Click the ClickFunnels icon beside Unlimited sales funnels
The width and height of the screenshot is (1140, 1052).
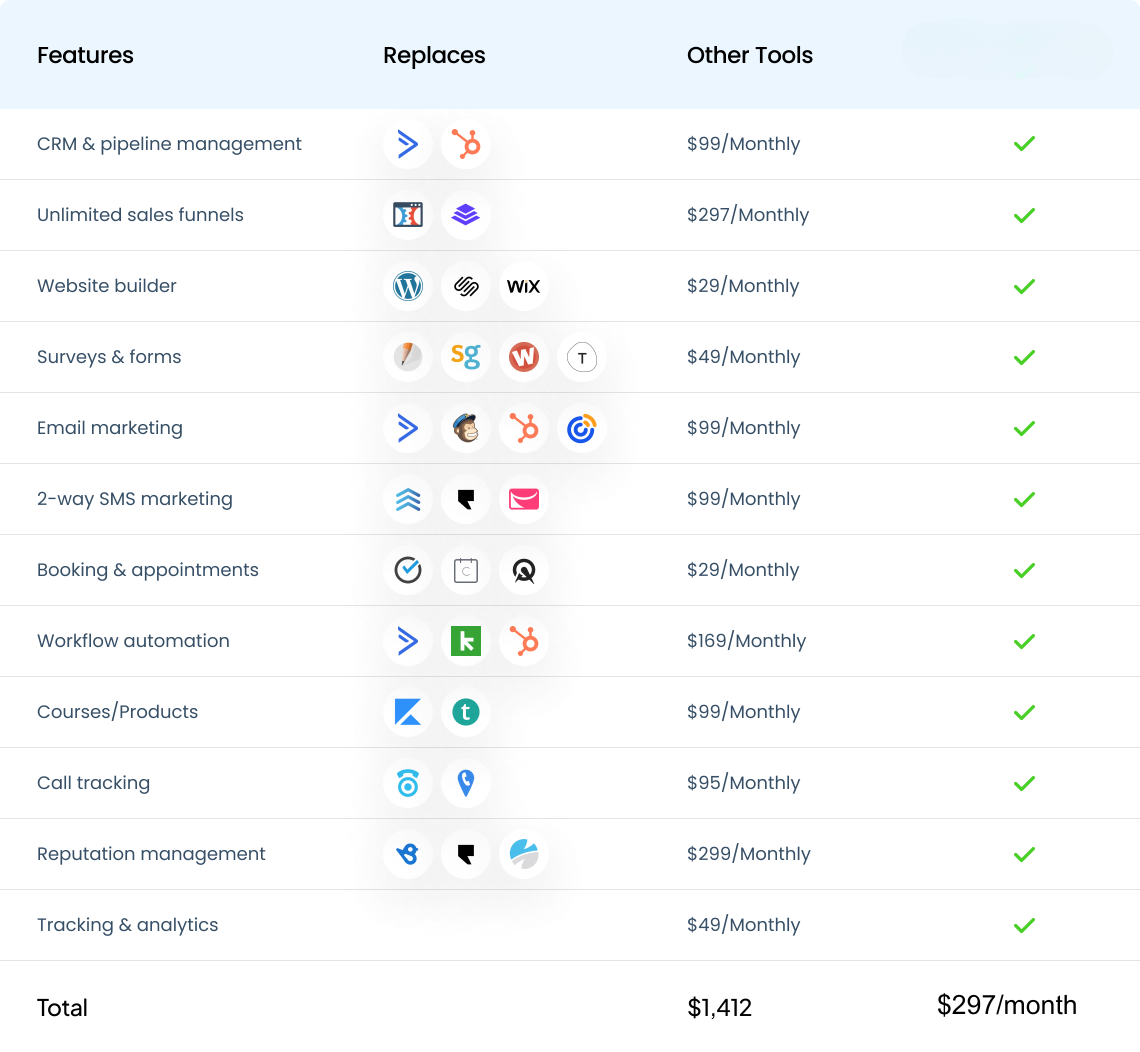[x=408, y=215]
